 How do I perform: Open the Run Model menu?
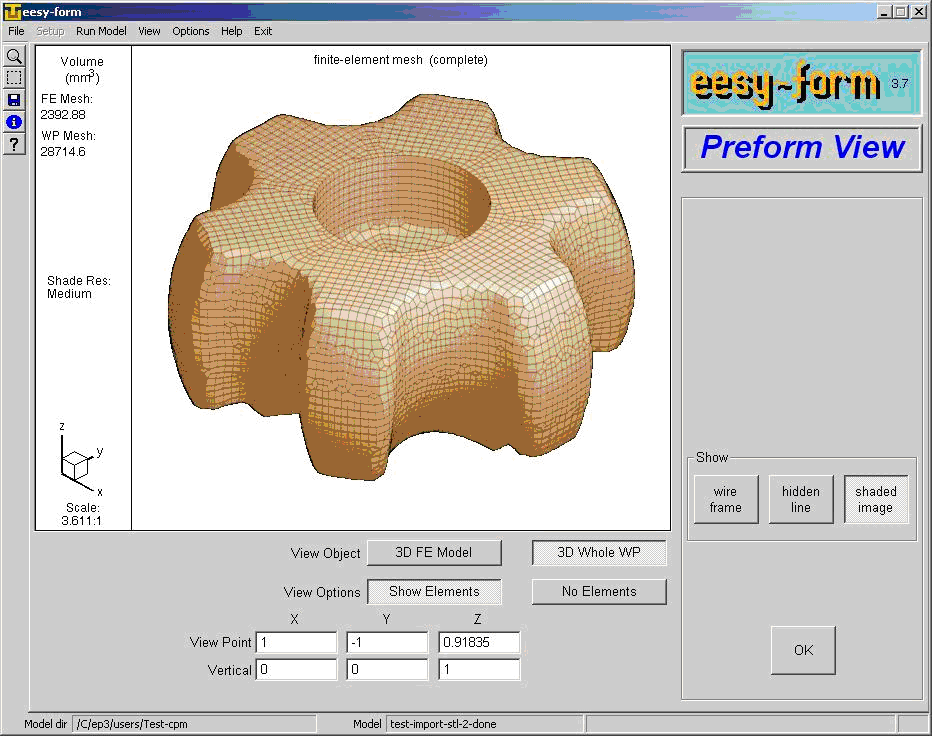point(101,31)
